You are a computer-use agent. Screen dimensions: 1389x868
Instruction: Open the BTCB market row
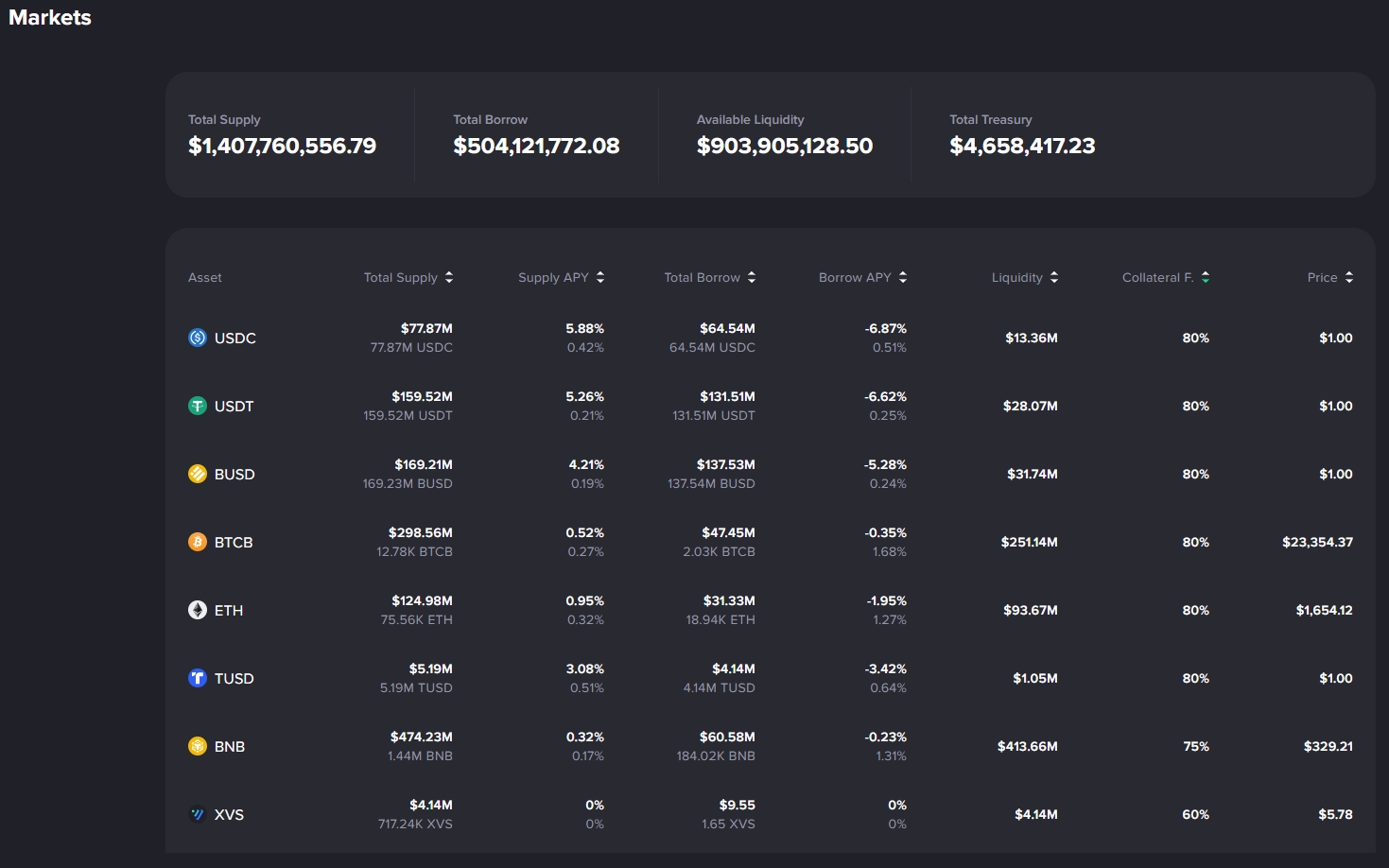point(771,542)
